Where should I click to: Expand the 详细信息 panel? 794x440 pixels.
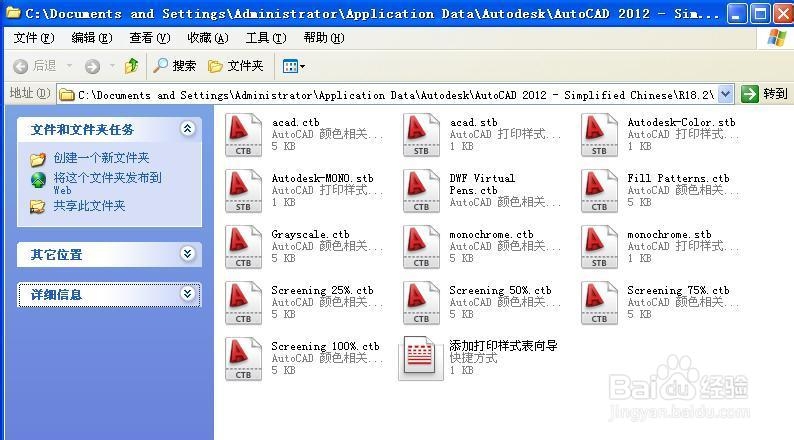pos(187,294)
